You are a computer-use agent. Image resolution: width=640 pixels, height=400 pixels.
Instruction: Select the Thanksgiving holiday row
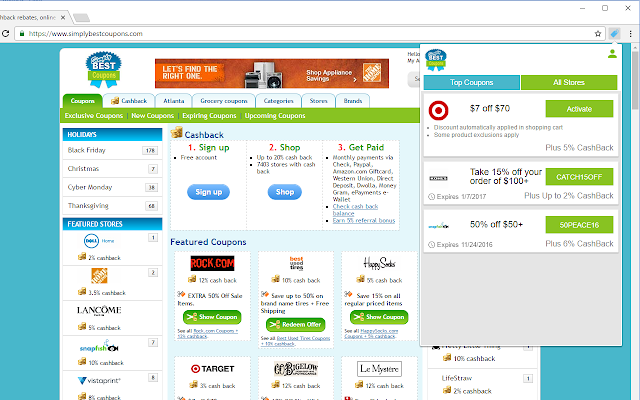pos(112,206)
